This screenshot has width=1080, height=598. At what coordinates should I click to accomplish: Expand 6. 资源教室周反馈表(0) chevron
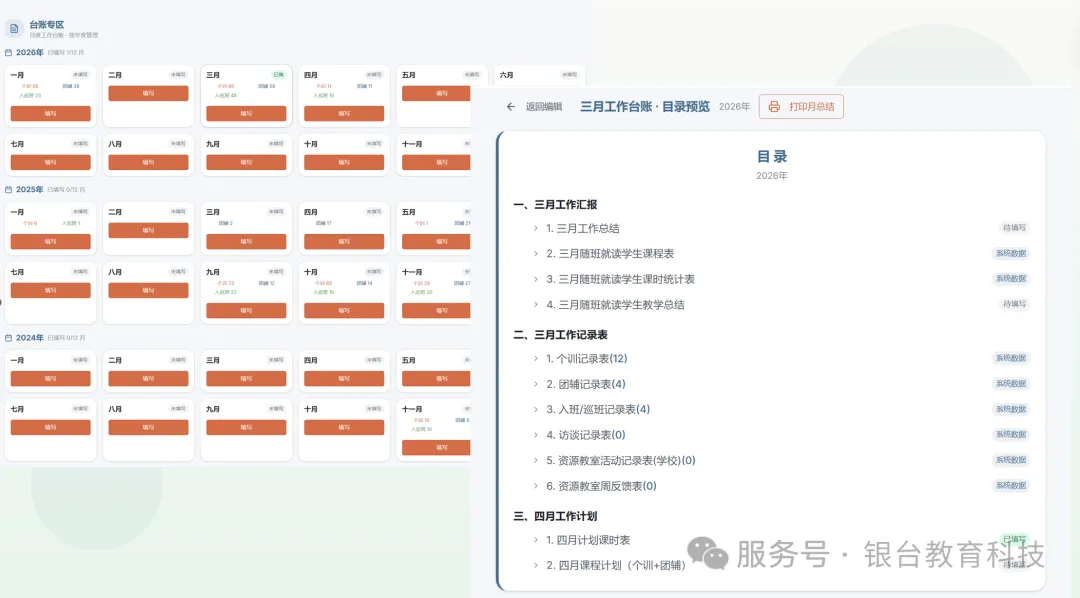point(536,486)
